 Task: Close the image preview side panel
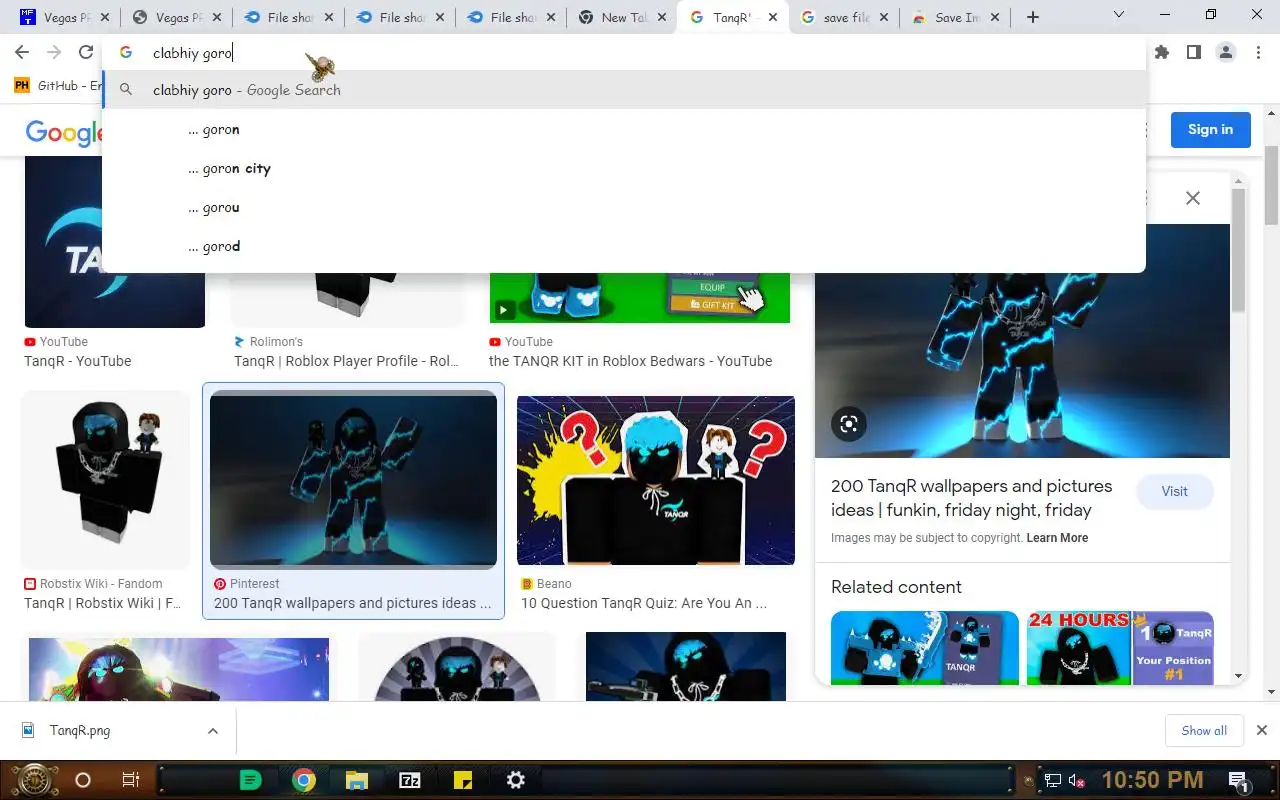[x=1193, y=198]
